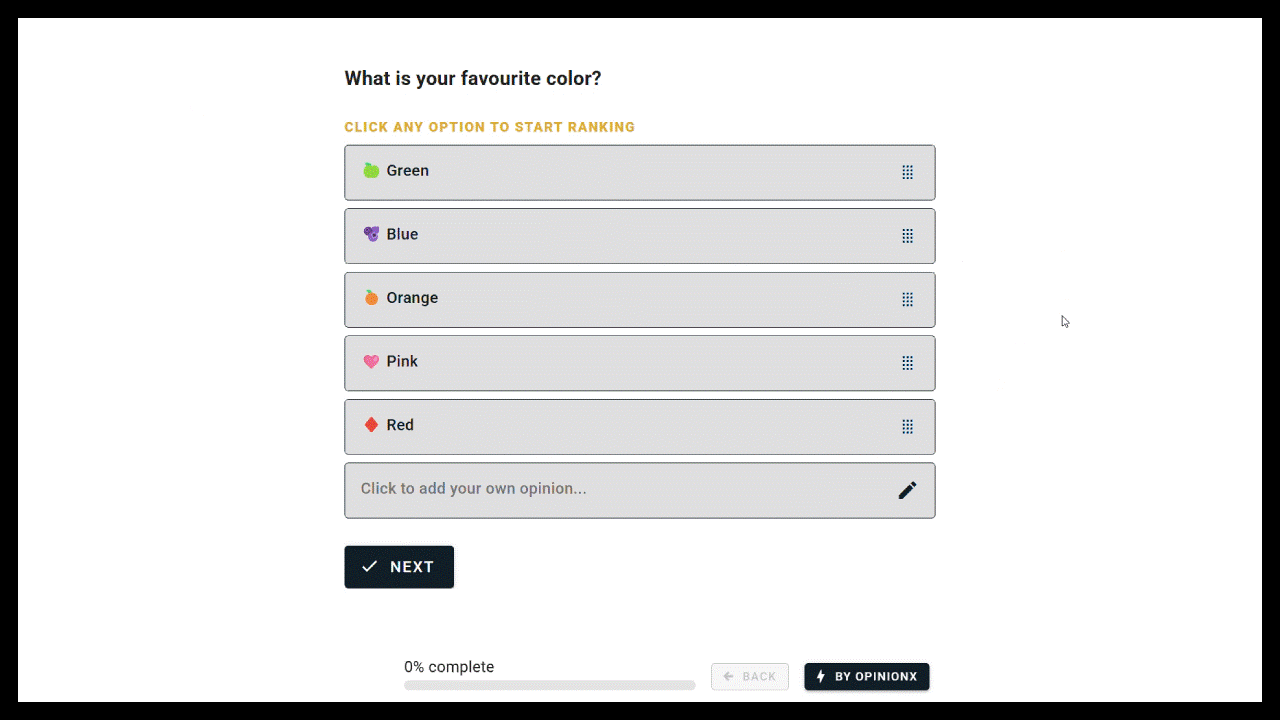1280x720 pixels.
Task: Click the add your own opinion field
Action: click(x=600, y=490)
